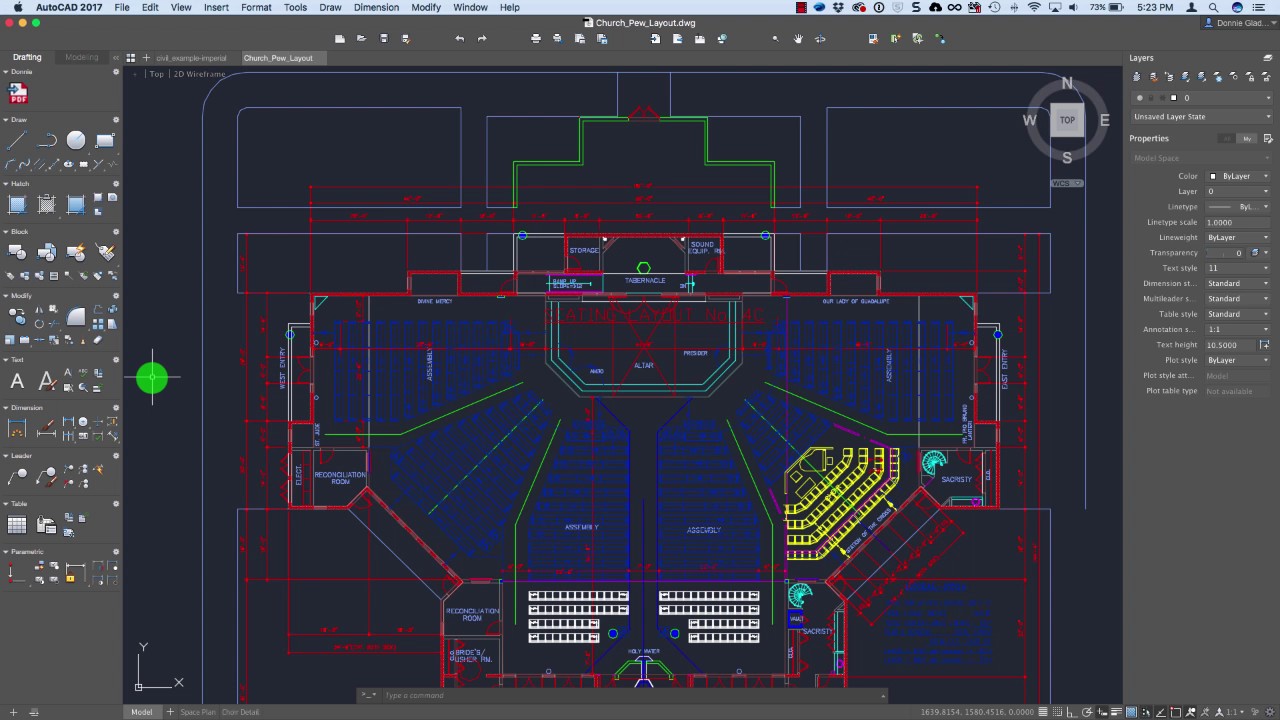This screenshot has height=720, width=1280.
Task: Toggle properties panel 'My' filter button
Action: [1246, 139]
